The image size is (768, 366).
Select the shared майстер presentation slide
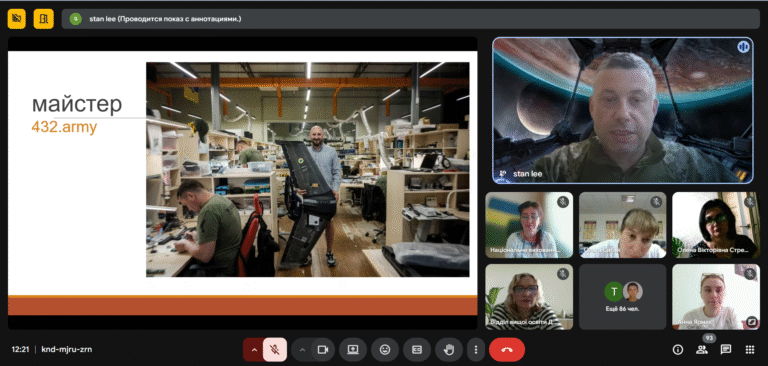(242, 183)
